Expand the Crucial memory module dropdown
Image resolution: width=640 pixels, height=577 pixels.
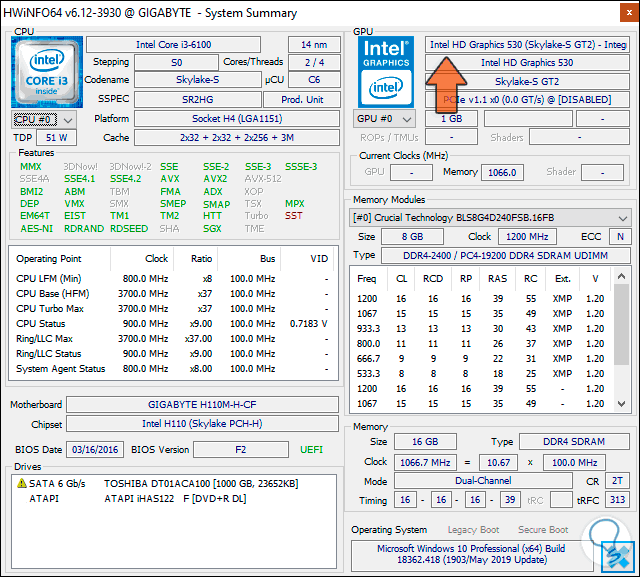tap(621, 217)
